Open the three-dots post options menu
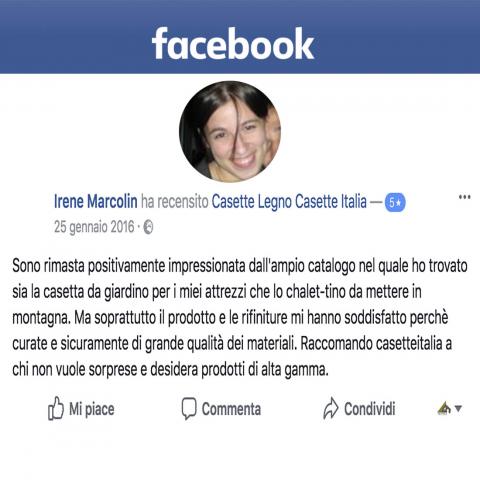This screenshot has height=480, width=480. (465, 197)
